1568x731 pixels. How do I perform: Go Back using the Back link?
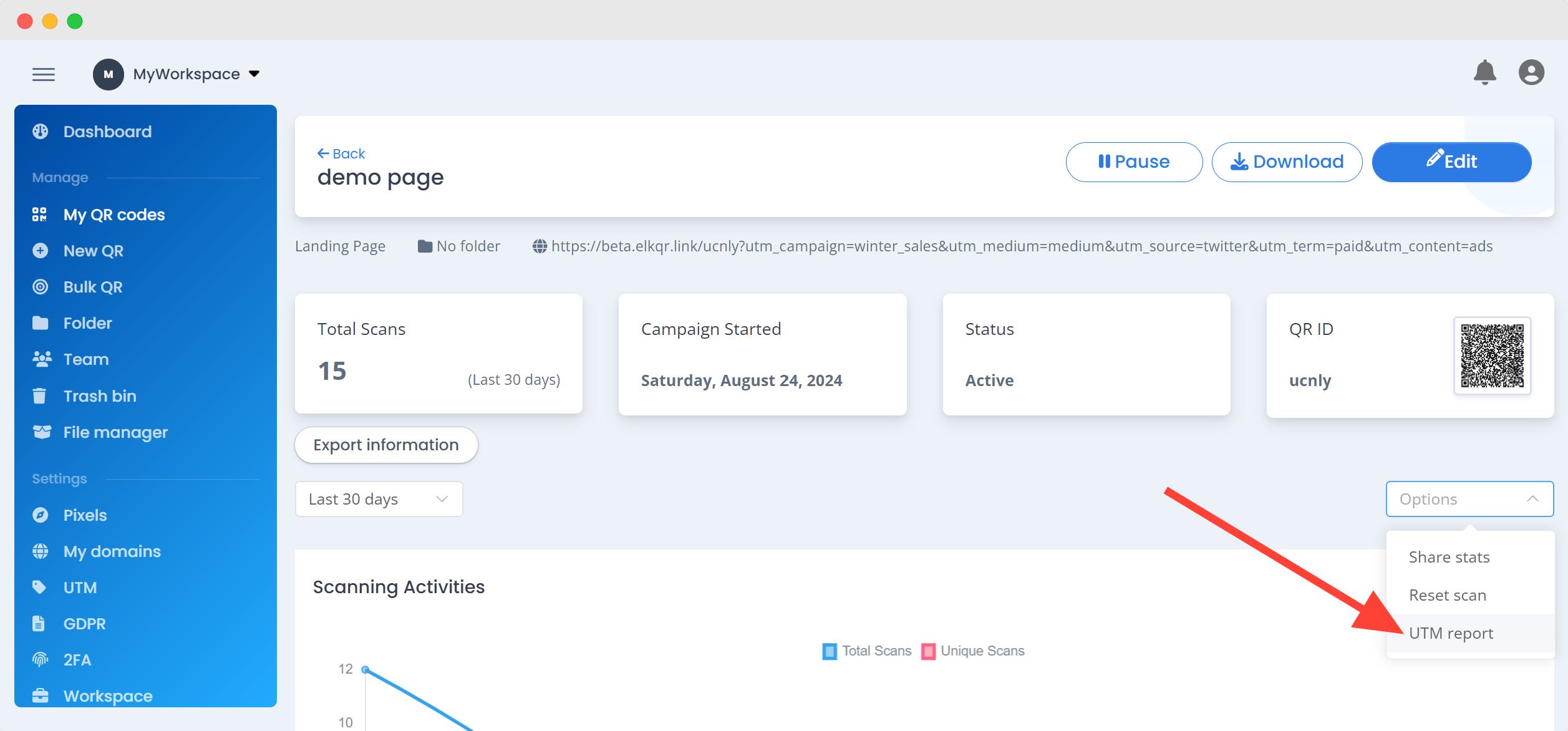click(x=341, y=153)
